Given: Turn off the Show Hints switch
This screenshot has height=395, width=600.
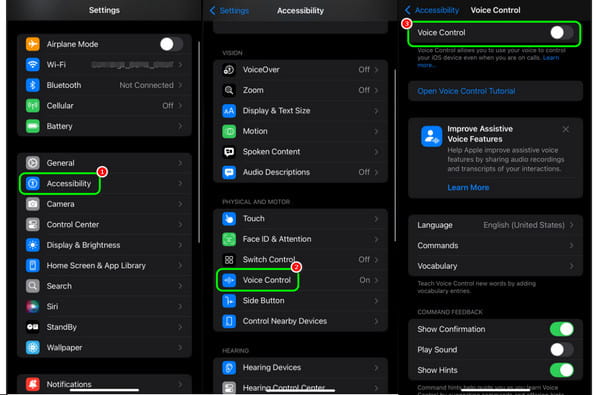Looking at the screenshot, I should coord(561,370).
